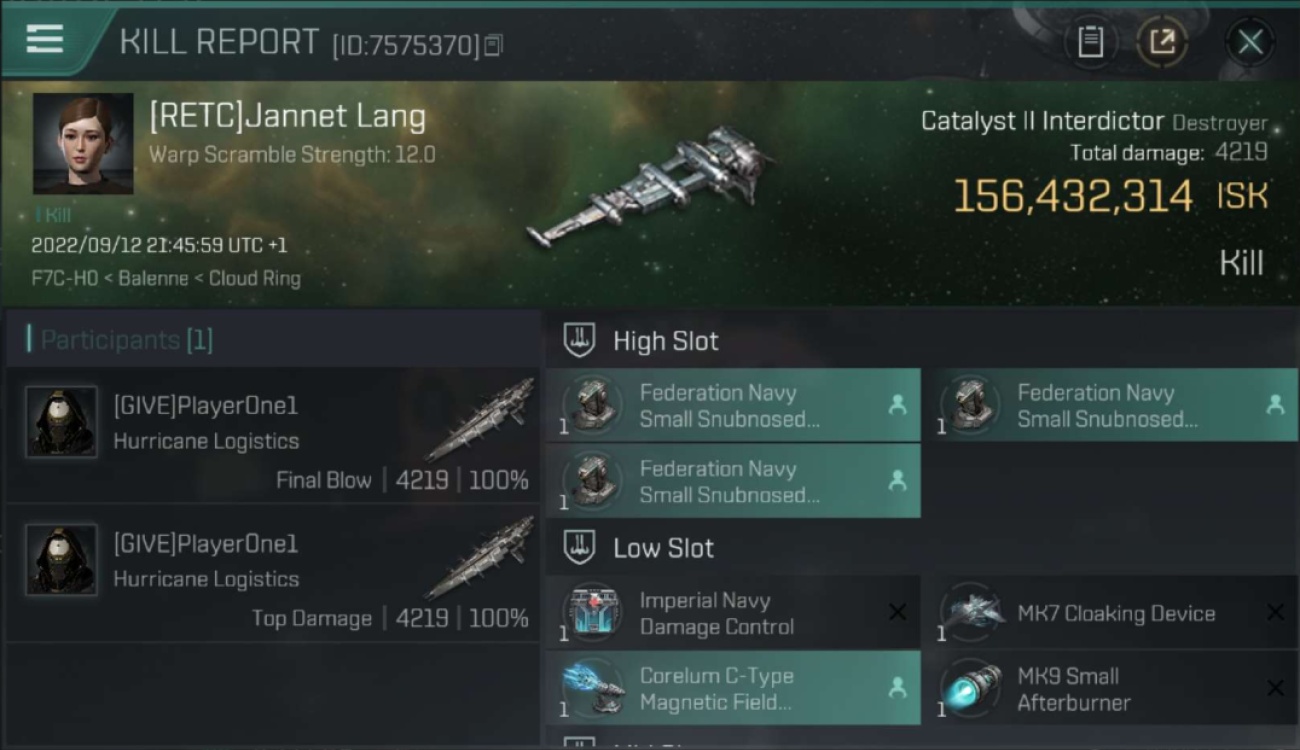Select the first Federation Navy Small Snubnosed module
This screenshot has height=750, width=1300.
click(x=733, y=405)
